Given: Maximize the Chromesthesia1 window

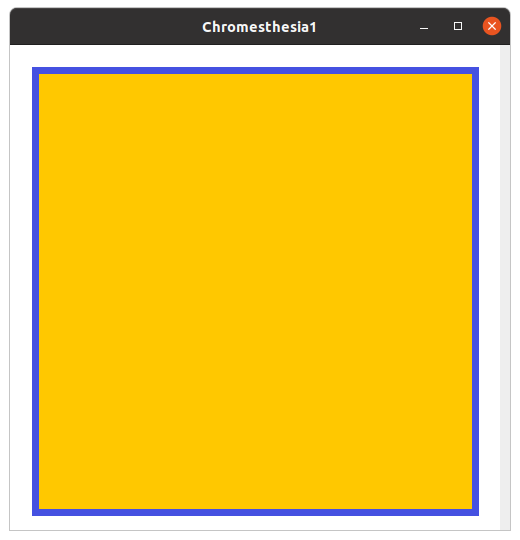Looking at the screenshot, I should pos(458,26).
